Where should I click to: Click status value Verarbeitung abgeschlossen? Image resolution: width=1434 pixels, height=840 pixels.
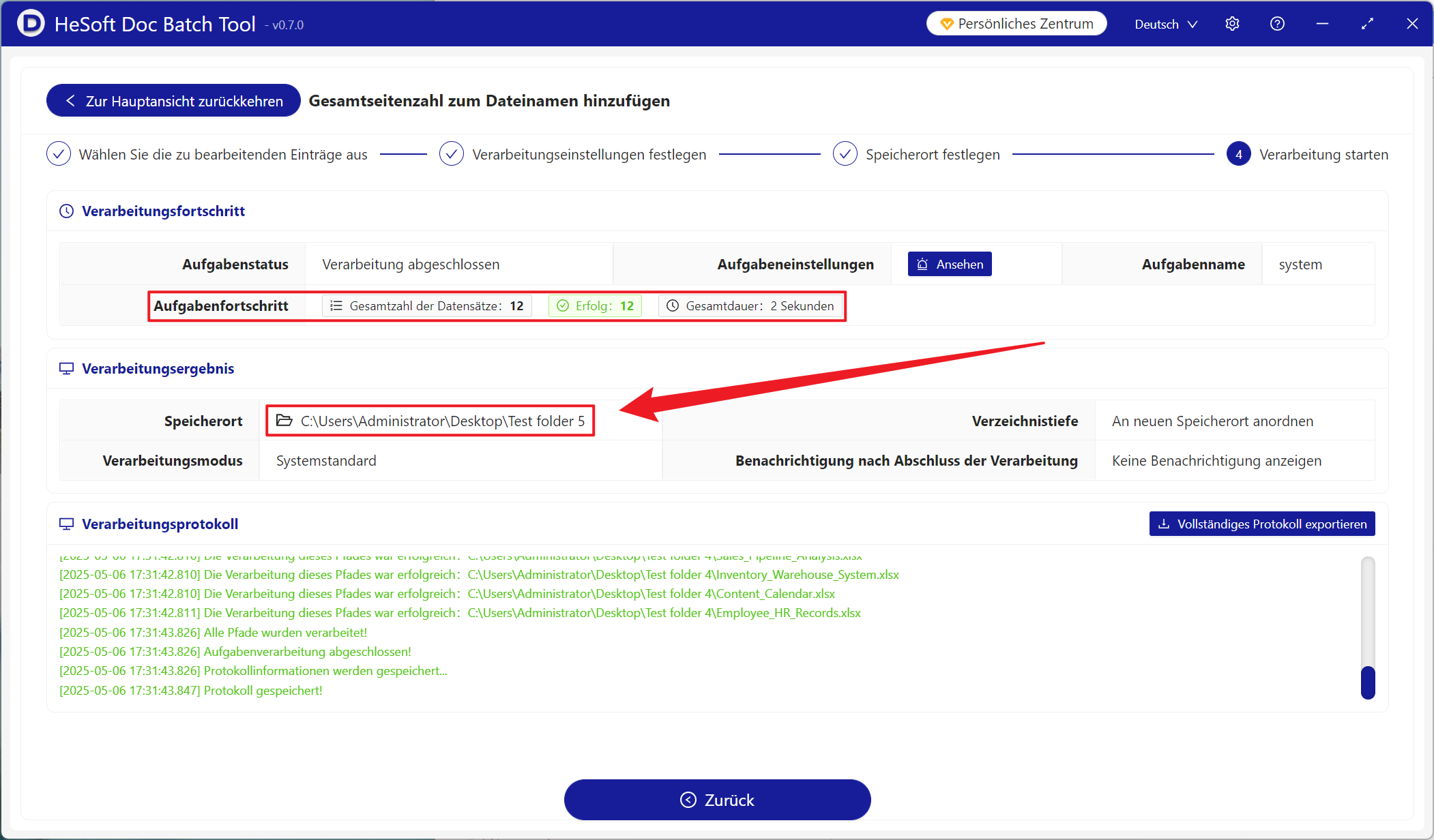(411, 265)
